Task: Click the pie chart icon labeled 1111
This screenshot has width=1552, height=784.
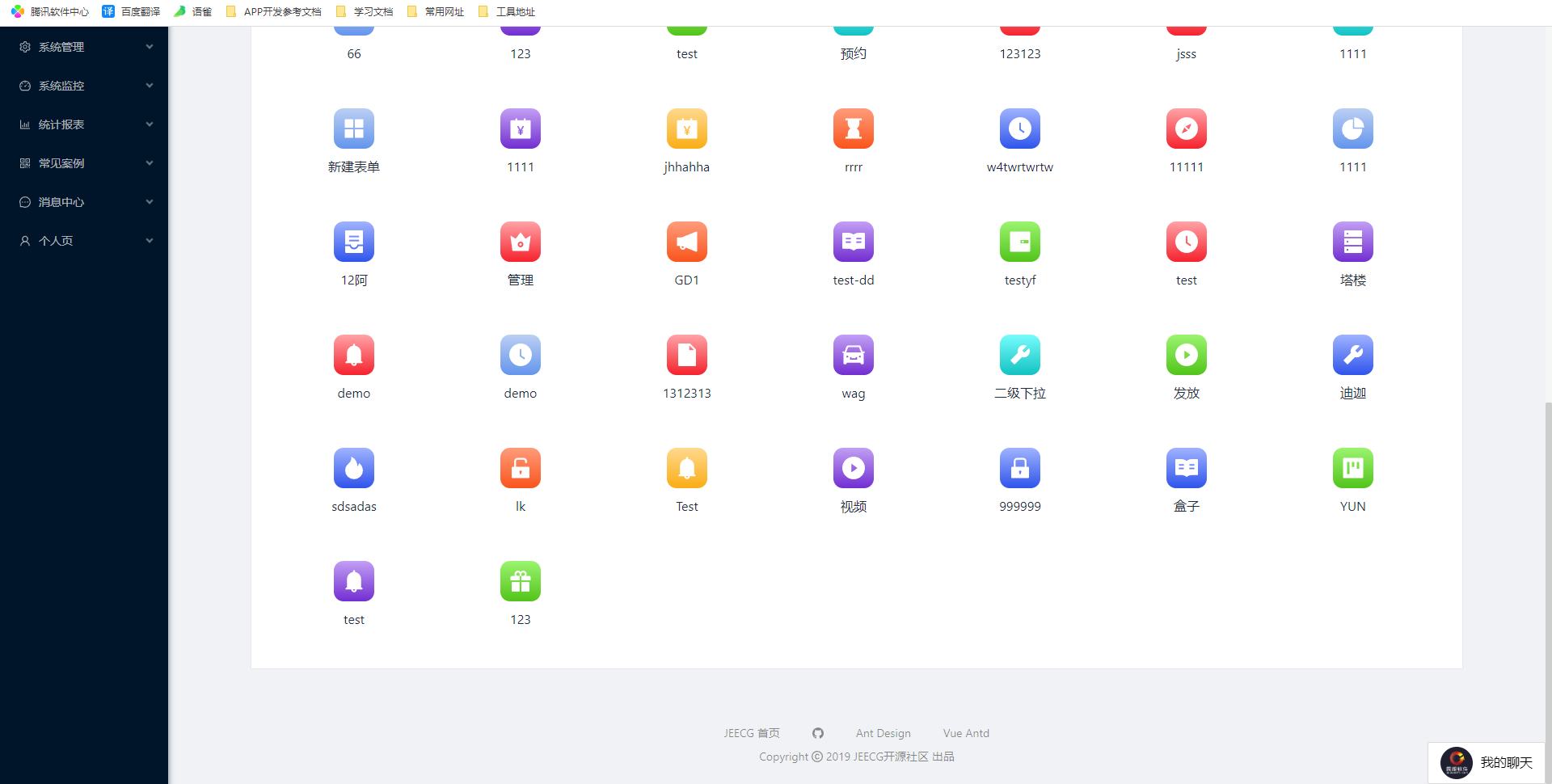Action: pyautogui.click(x=1353, y=129)
